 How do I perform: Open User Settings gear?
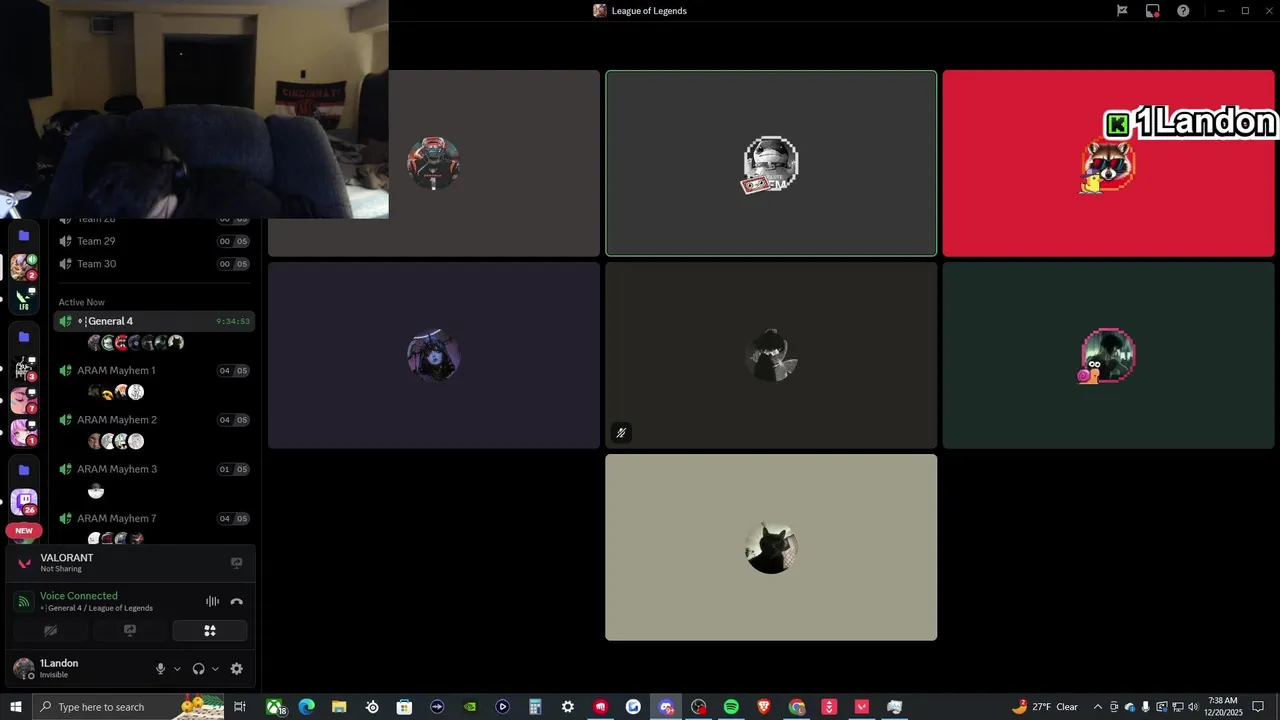click(x=237, y=669)
